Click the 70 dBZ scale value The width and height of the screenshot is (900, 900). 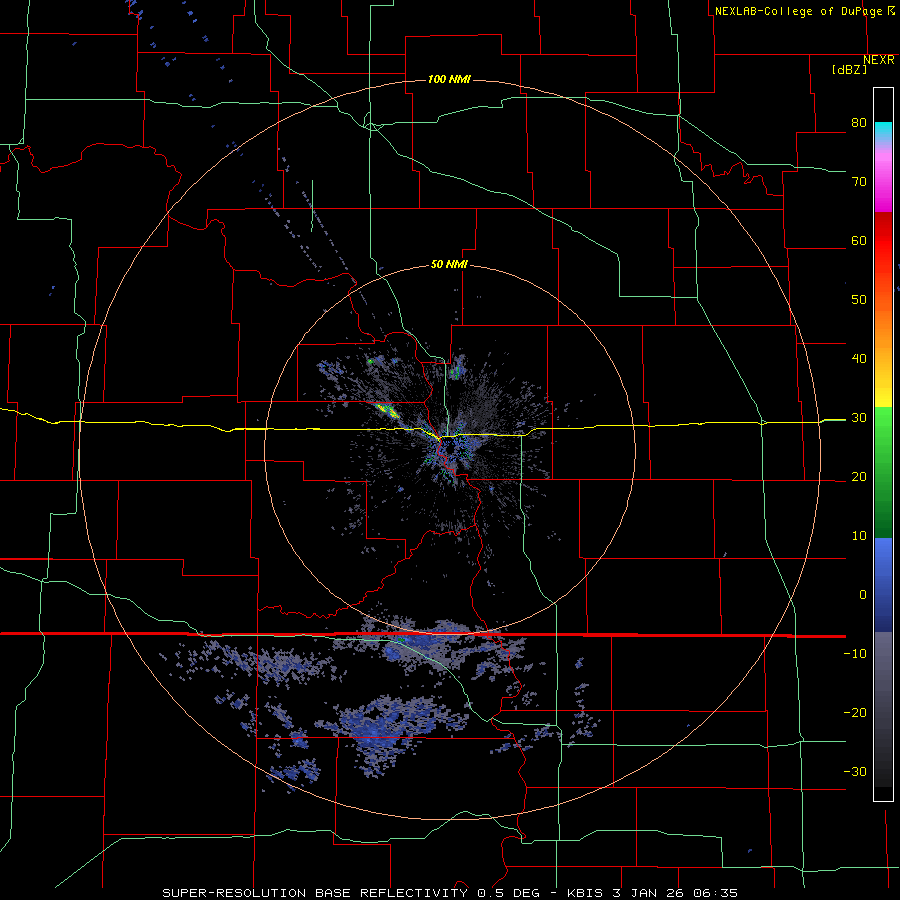(x=859, y=181)
